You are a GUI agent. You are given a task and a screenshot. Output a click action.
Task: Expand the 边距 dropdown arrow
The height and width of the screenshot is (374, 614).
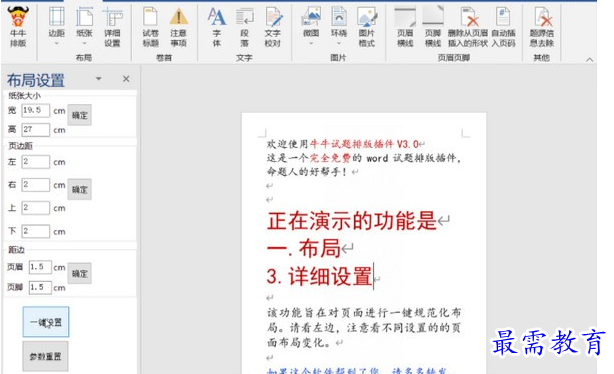(57, 43)
